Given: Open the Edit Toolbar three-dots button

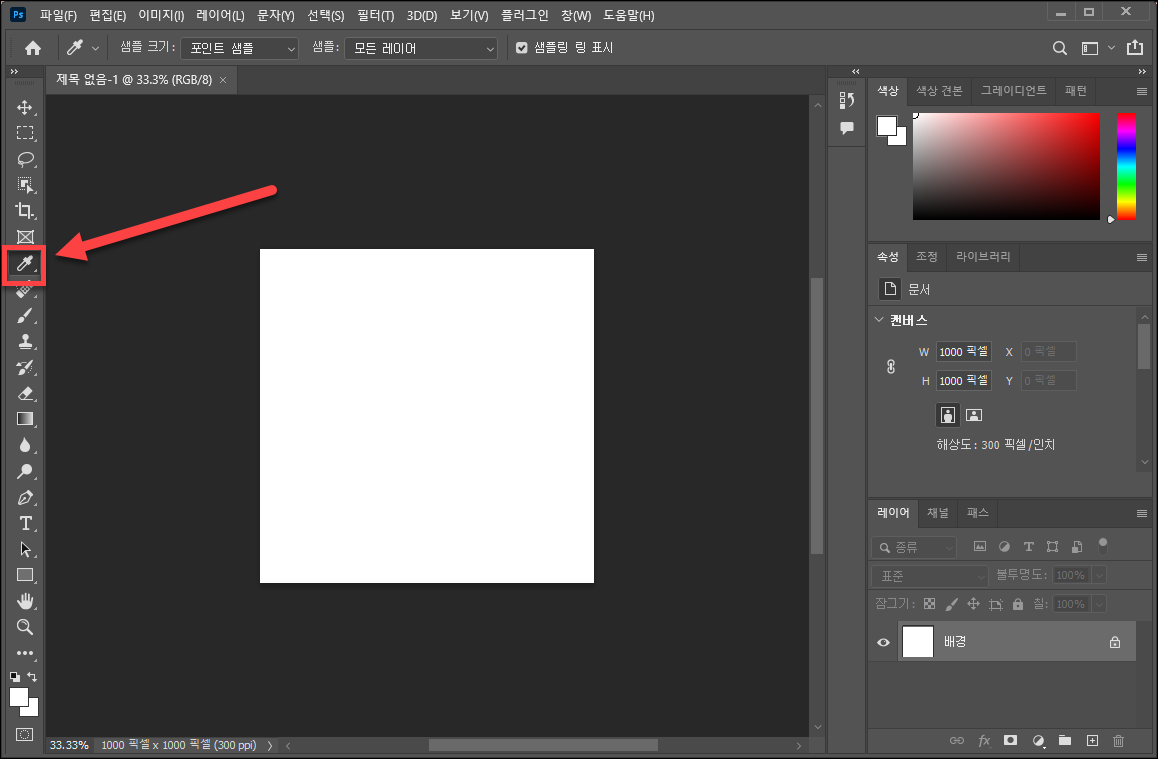Looking at the screenshot, I should click(25, 653).
